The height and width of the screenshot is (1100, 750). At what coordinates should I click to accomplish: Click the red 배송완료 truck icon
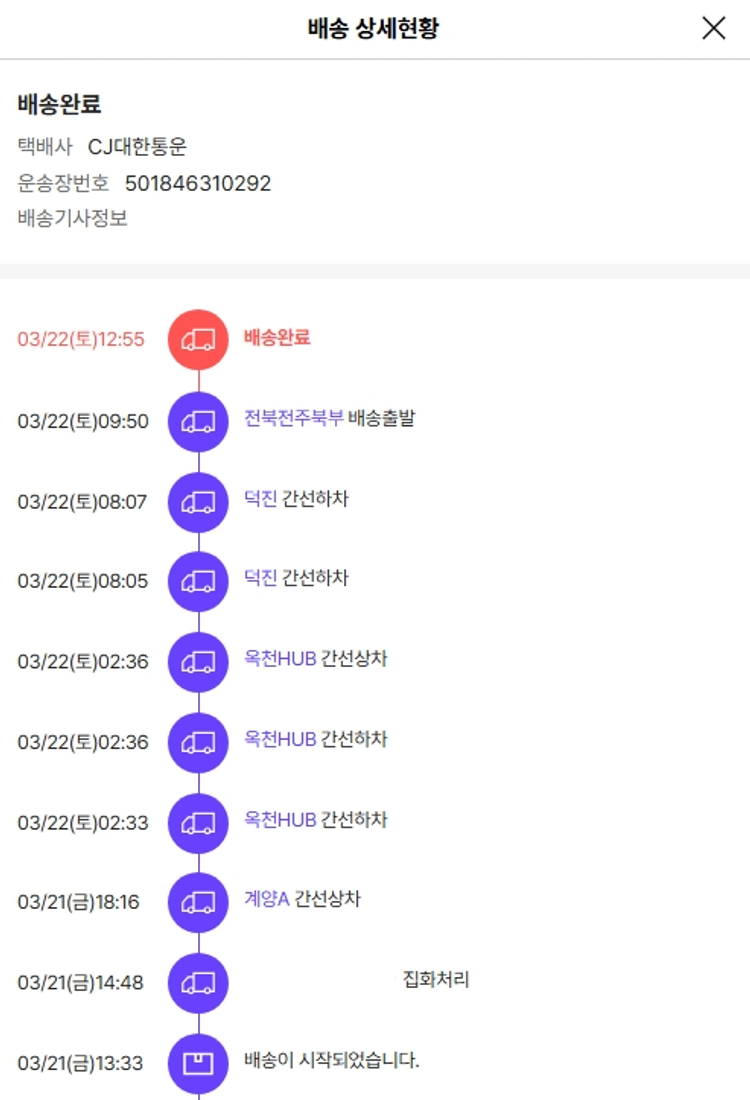[x=198, y=339]
